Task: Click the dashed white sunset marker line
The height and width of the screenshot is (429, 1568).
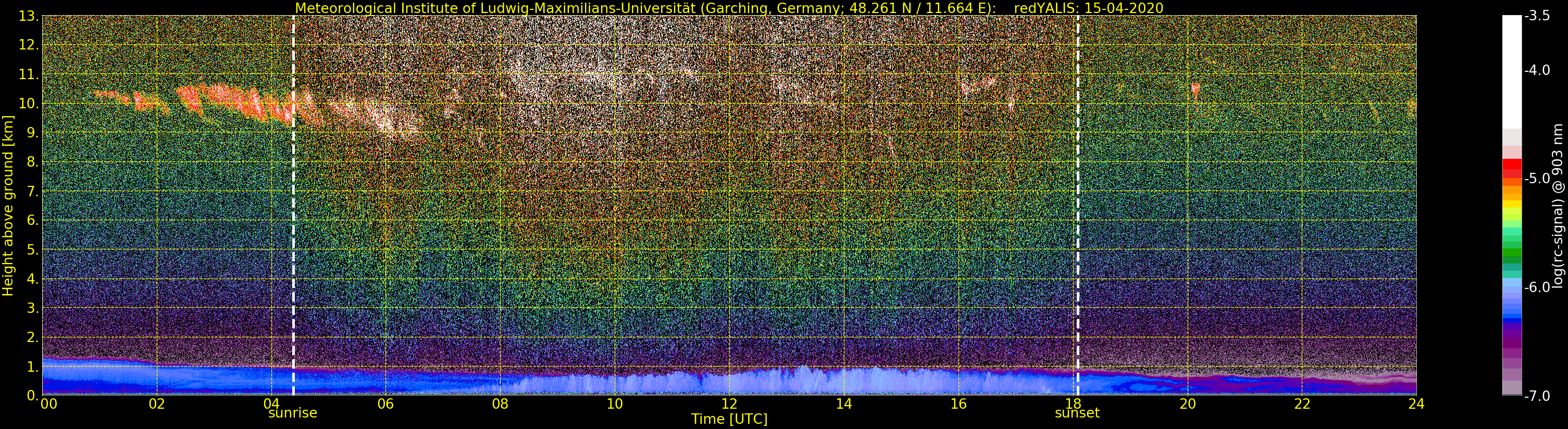Action: [x=1077, y=206]
